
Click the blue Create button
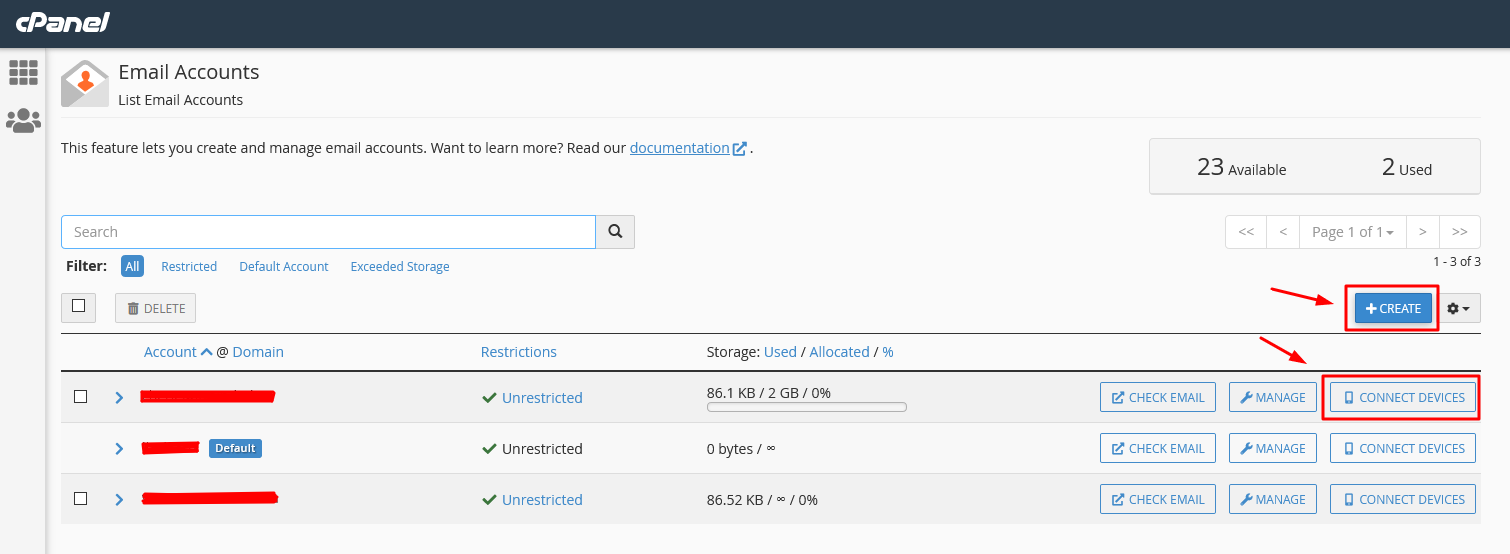click(x=1393, y=309)
